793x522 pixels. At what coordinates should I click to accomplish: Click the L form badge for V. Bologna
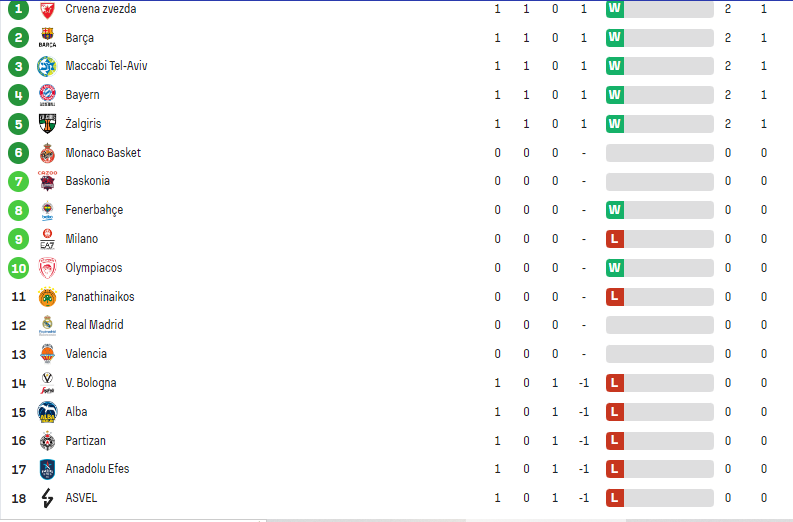(614, 383)
